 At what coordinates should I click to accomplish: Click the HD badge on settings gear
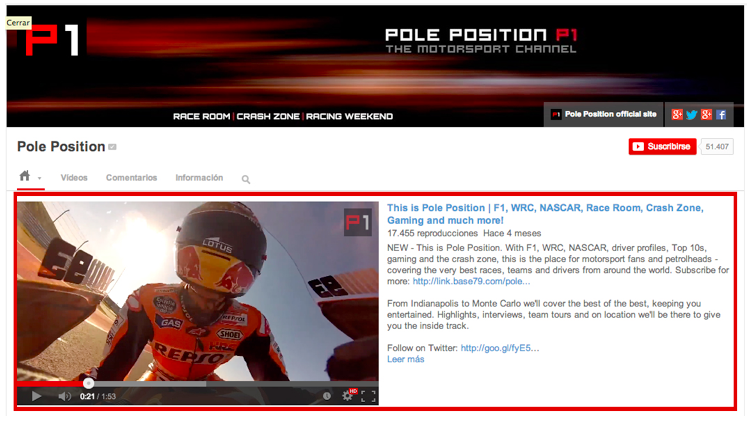click(x=353, y=391)
